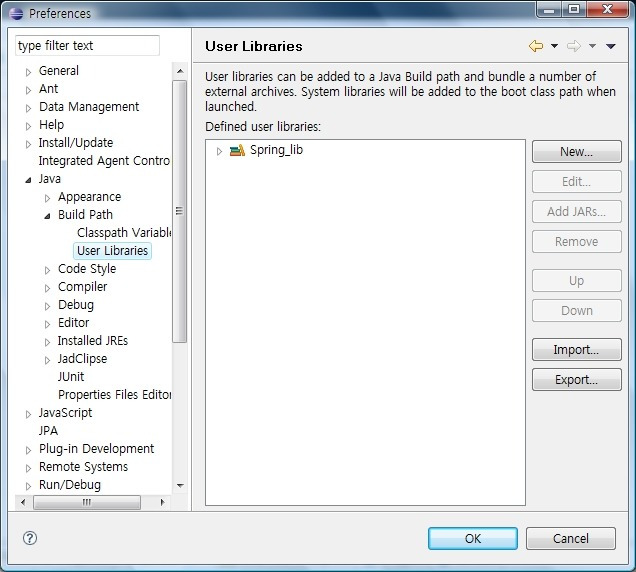Expand the General tree node
The image size is (636, 572).
[28, 72]
